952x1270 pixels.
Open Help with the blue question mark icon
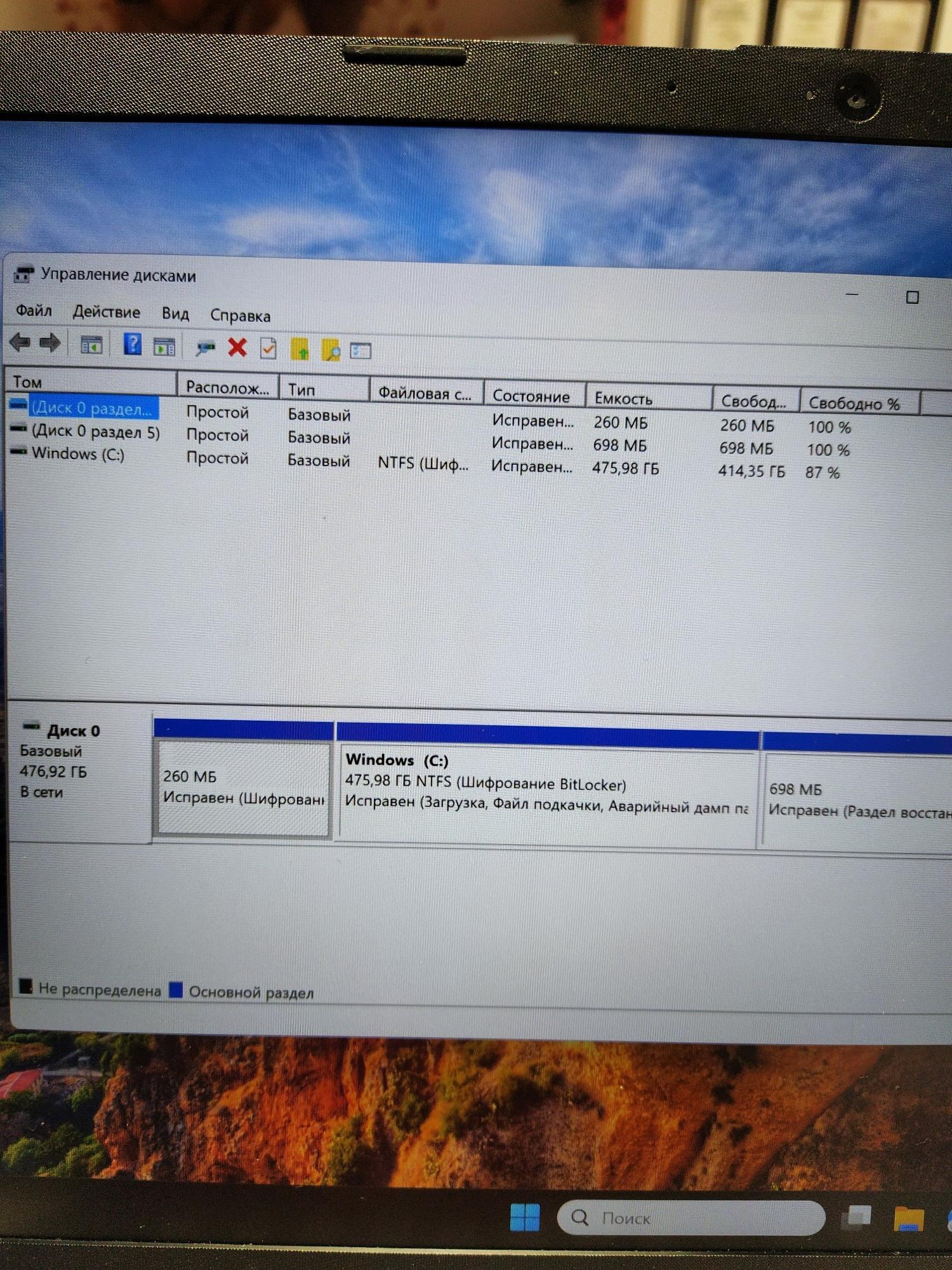[133, 344]
